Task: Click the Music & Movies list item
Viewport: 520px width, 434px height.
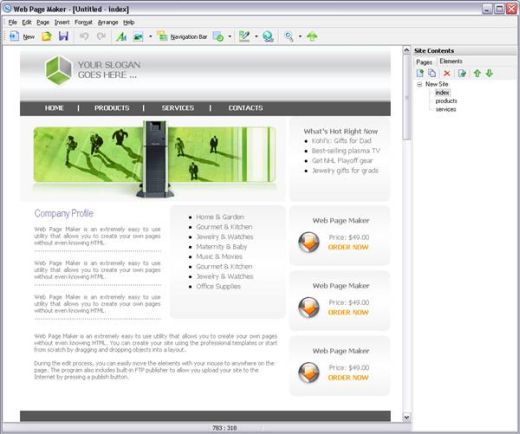Action: tap(219, 257)
